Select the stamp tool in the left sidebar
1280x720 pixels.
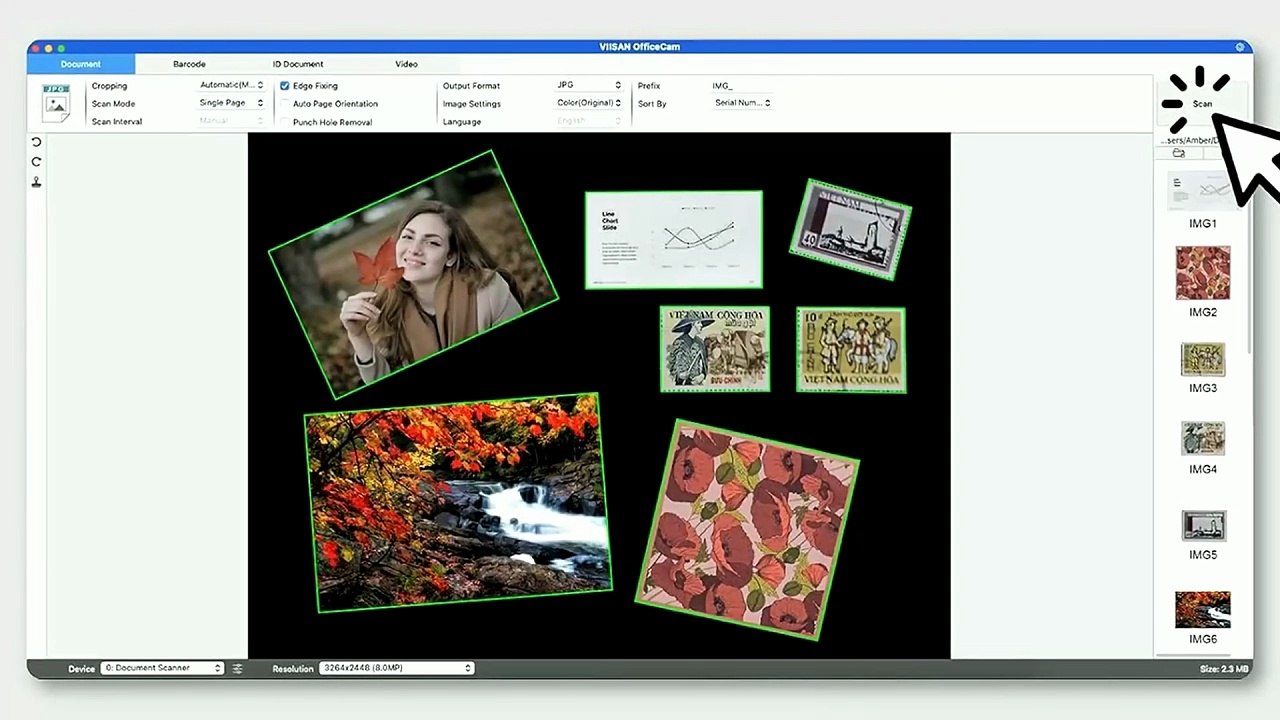coord(37,182)
